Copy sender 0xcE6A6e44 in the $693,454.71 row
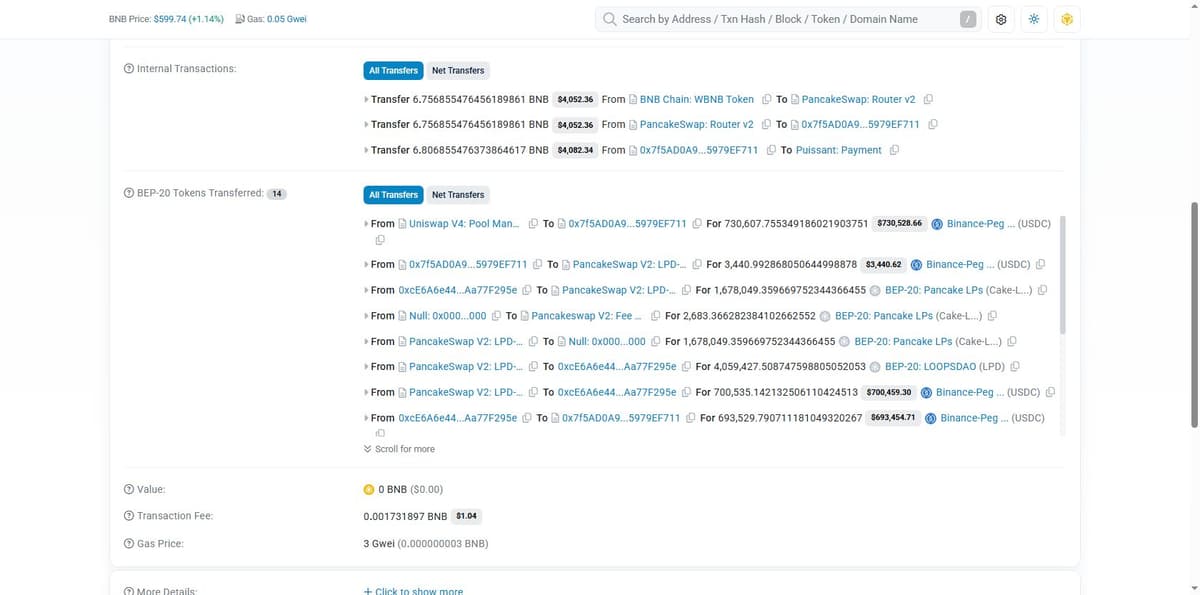This screenshot has width=1200, height=595. pyautogui.click(x=527, y=418)
